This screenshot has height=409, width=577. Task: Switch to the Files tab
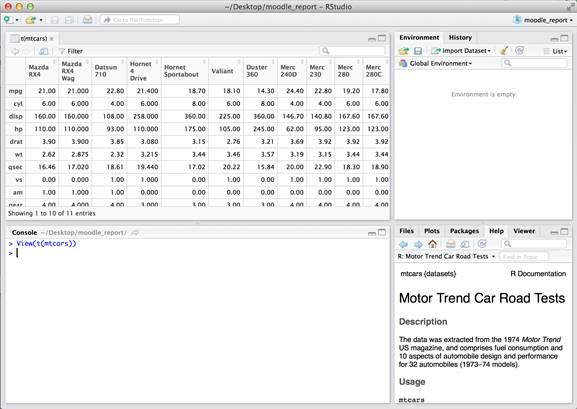(x=407, y=231)
